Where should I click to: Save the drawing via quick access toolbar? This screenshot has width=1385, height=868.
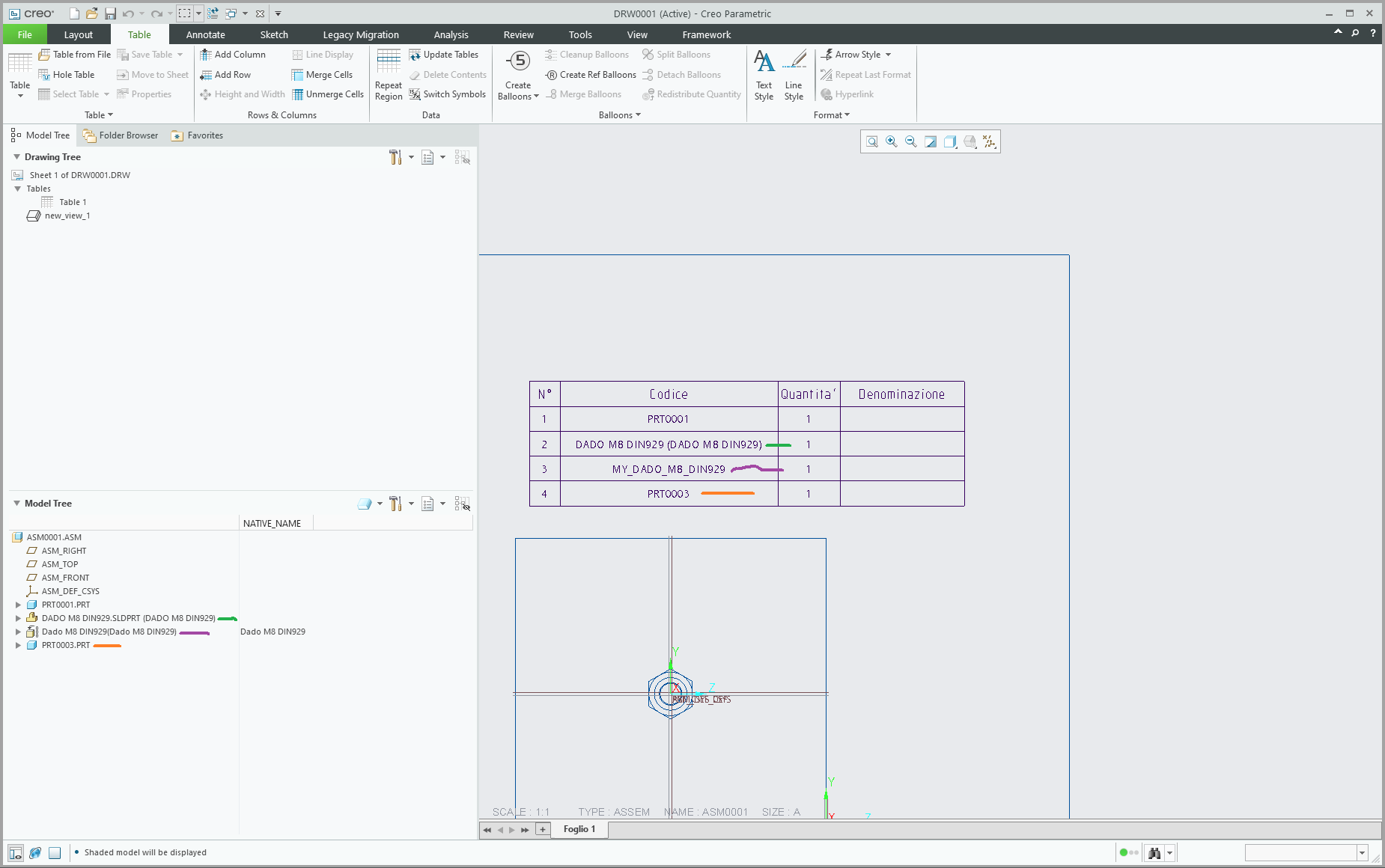coord(111,13)
